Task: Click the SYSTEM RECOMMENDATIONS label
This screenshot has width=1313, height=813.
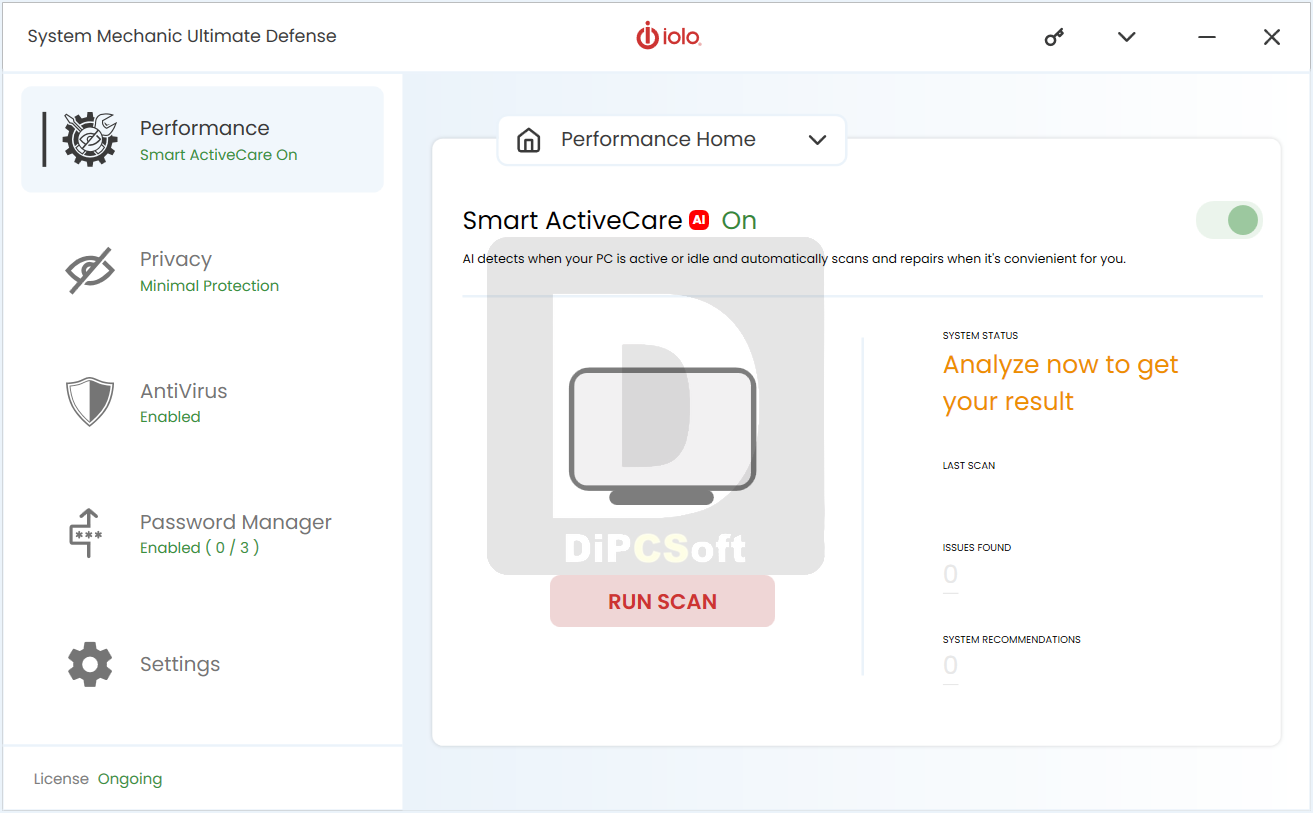Action: [1012, 640]
